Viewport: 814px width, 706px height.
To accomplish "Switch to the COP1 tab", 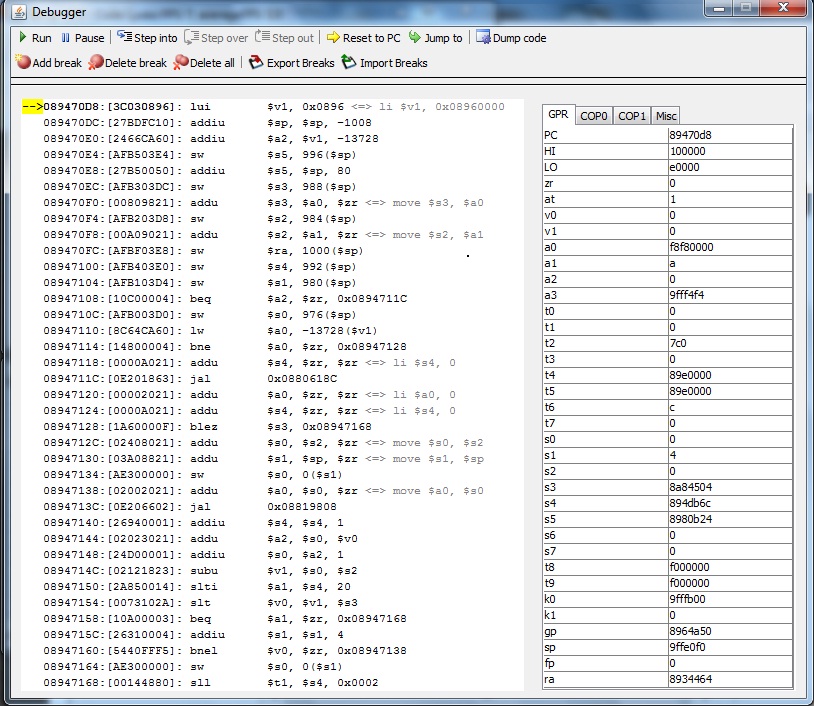I will tap(632, 116).
